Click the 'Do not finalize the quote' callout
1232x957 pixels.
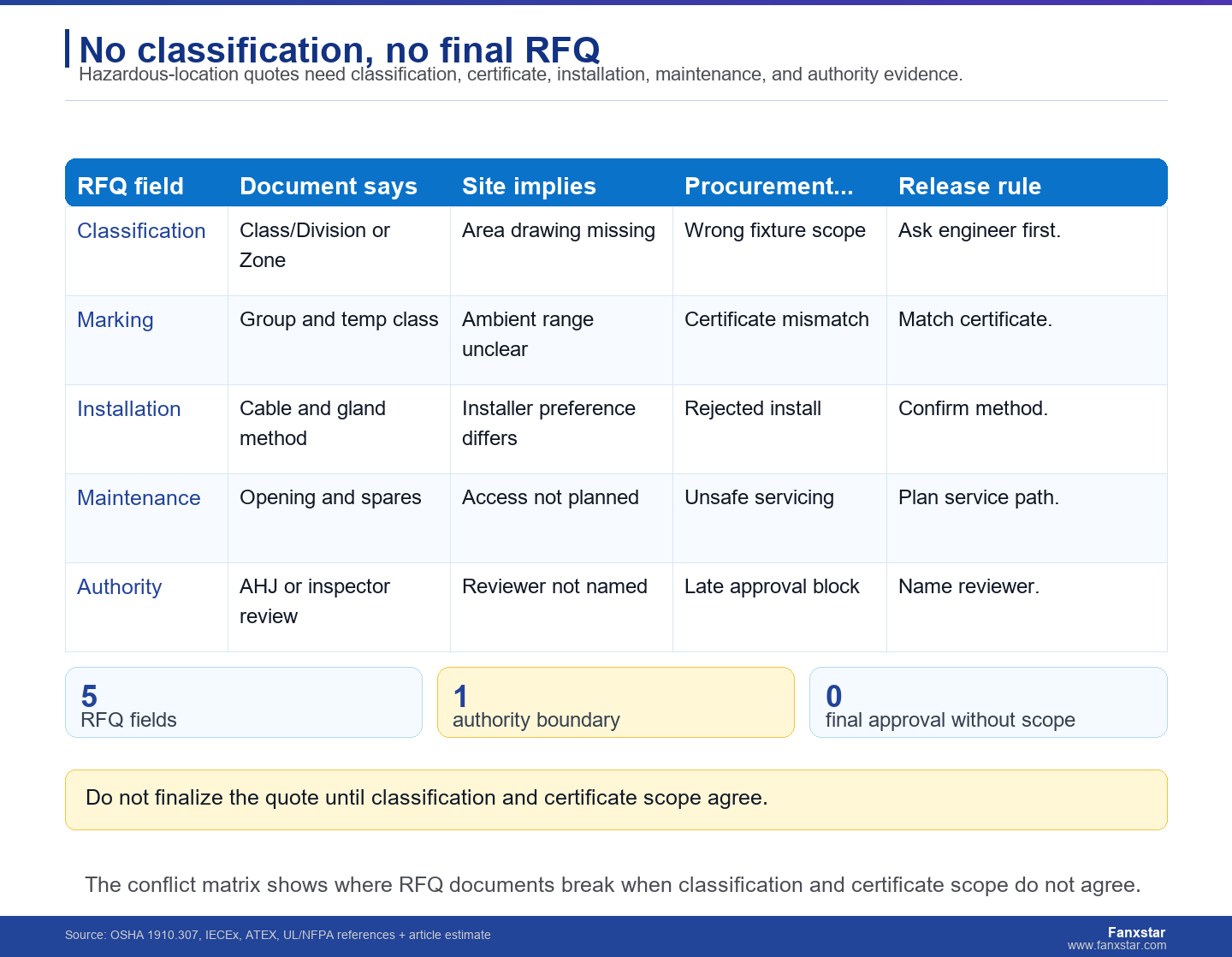[x=616, y=799]
